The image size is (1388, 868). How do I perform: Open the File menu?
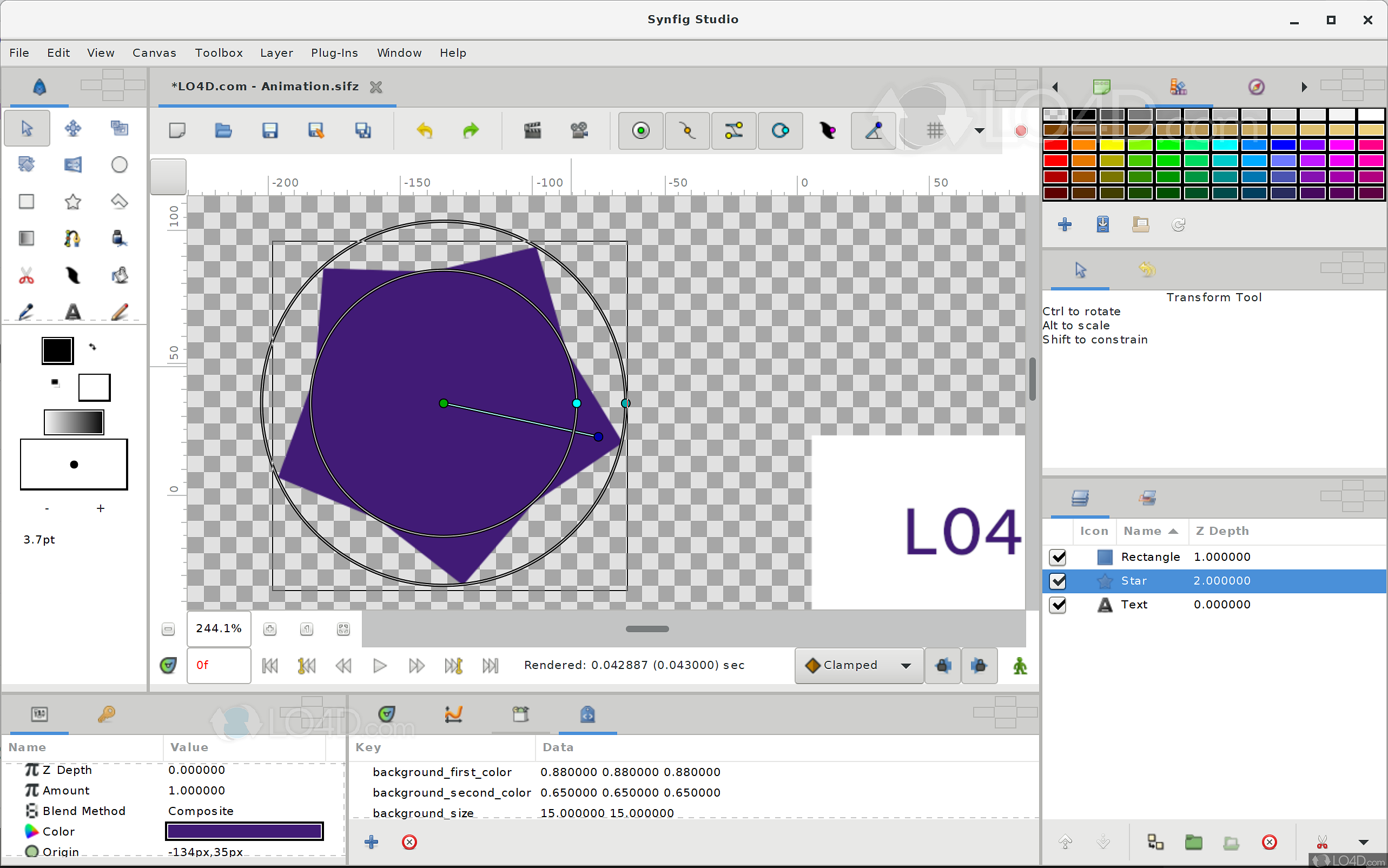tap(19, 53)
